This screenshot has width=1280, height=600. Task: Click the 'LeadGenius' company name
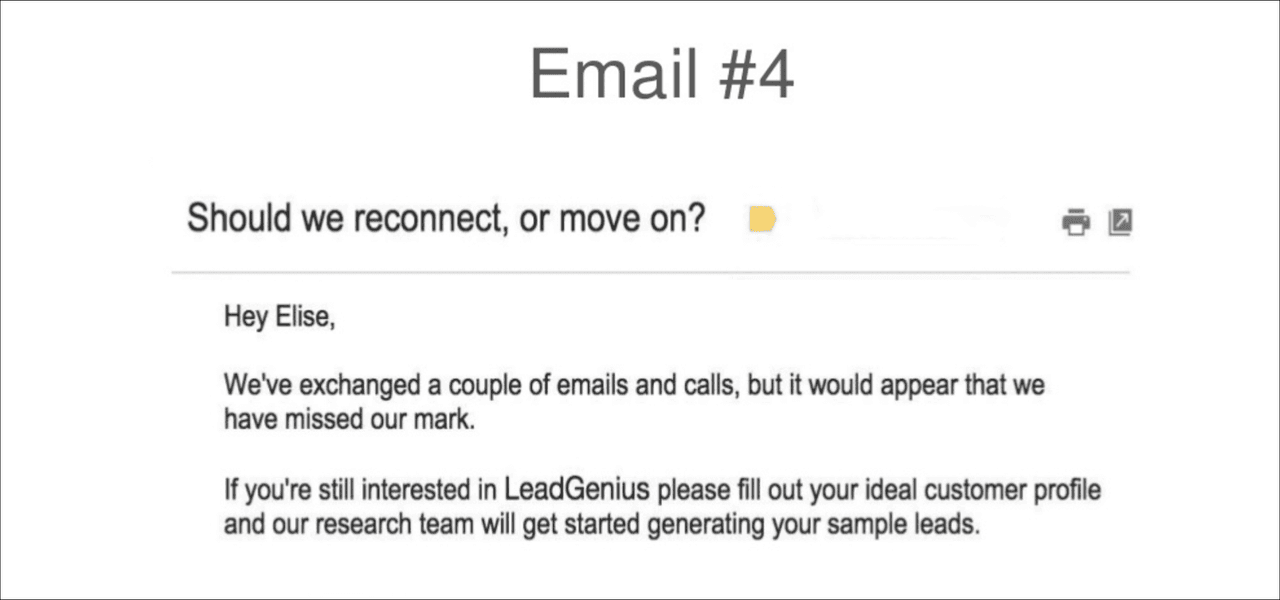577,490
